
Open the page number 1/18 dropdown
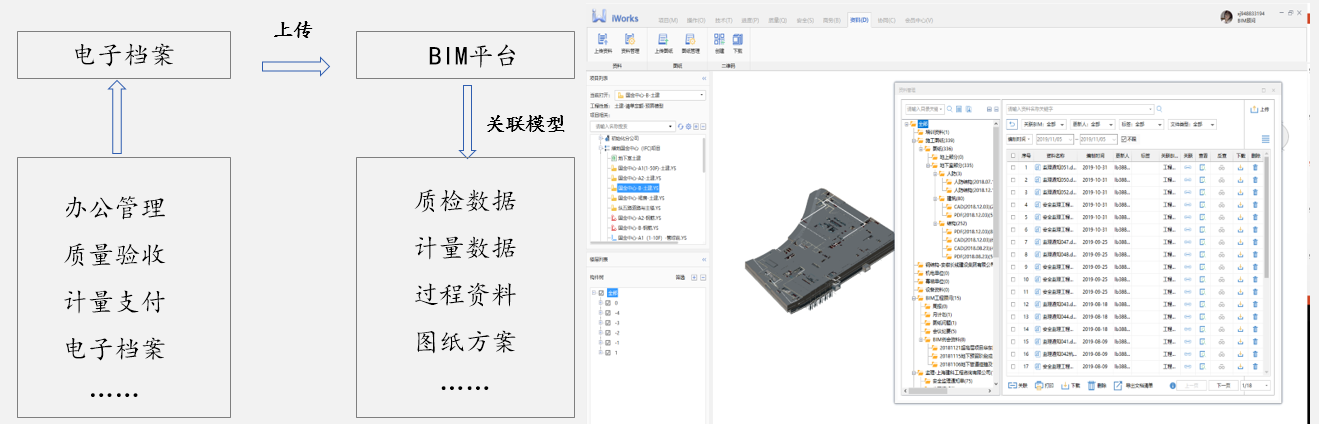1254,385
